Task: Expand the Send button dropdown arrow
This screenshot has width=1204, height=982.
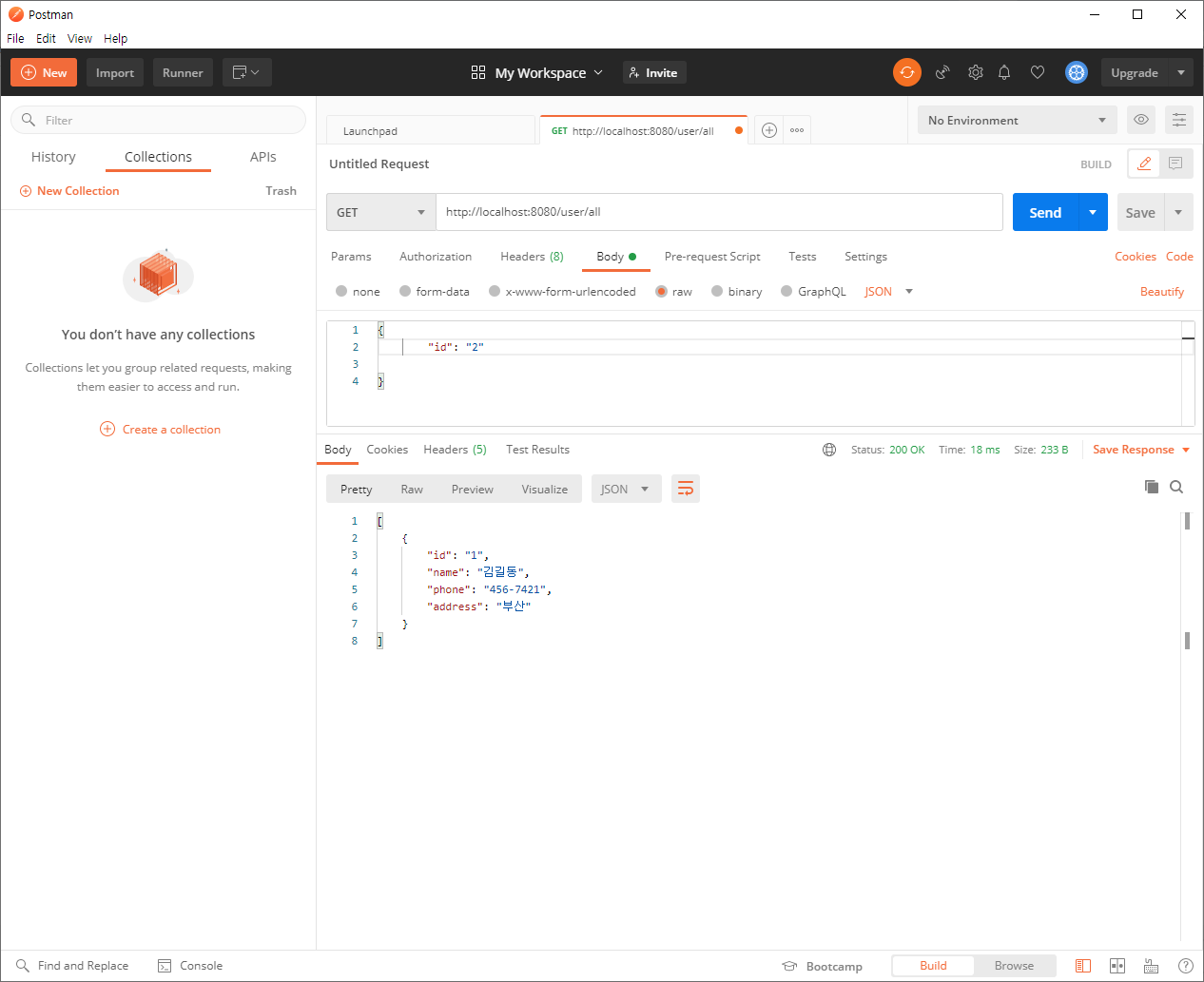Action: point(1093,212)
